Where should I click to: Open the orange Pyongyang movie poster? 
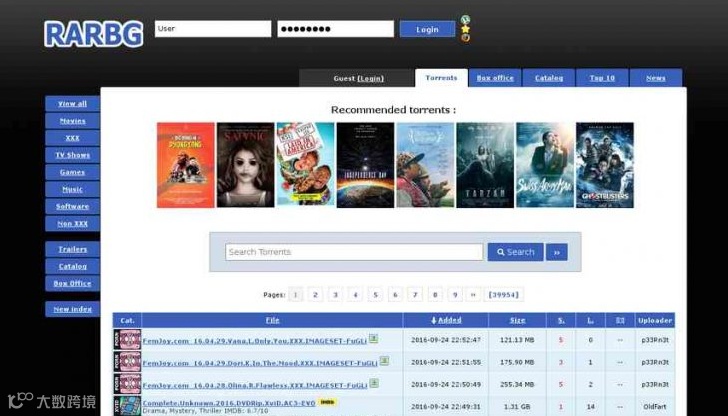186,165
